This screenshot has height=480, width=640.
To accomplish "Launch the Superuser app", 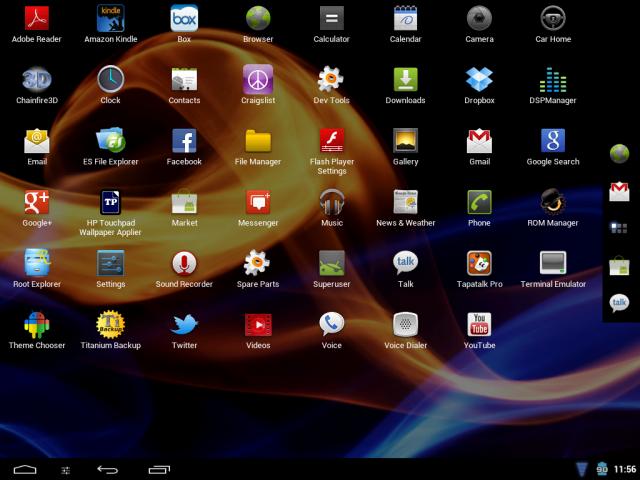I will pyautogui.click(x=332, y=264).
